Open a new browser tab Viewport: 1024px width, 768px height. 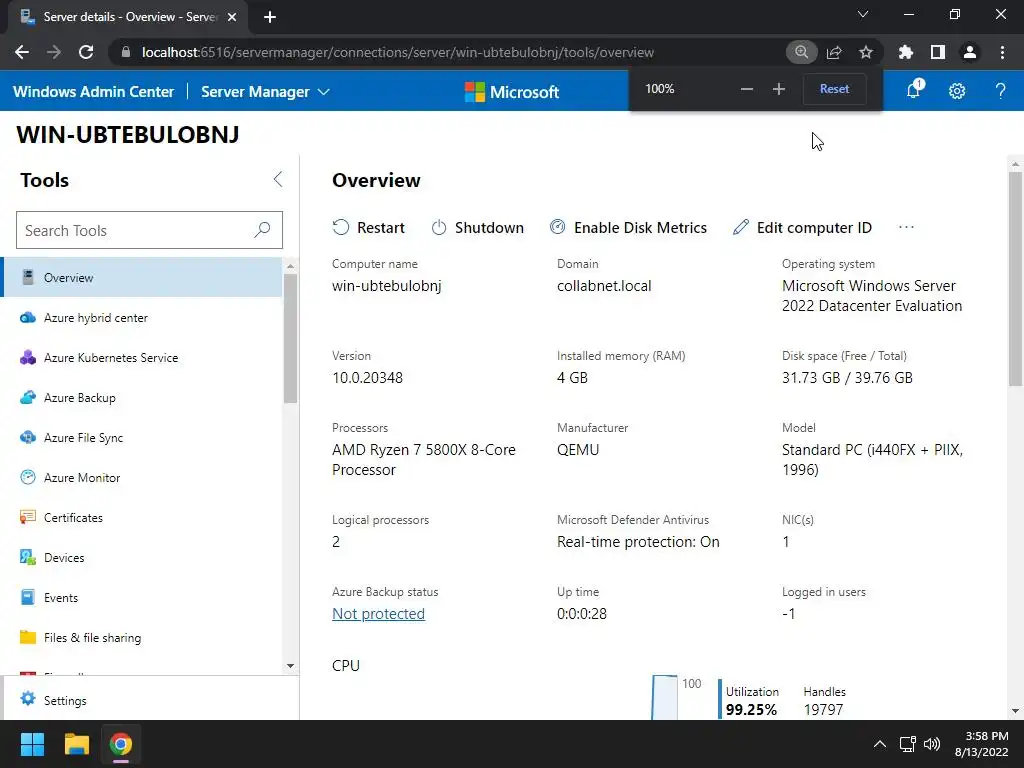coord(270,17)
